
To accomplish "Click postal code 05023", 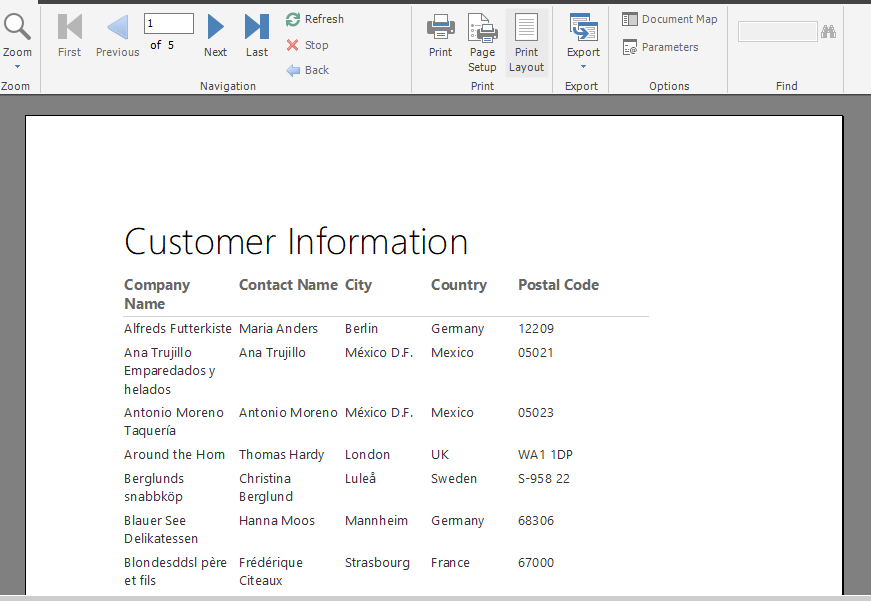I will [x=535, y=412].
